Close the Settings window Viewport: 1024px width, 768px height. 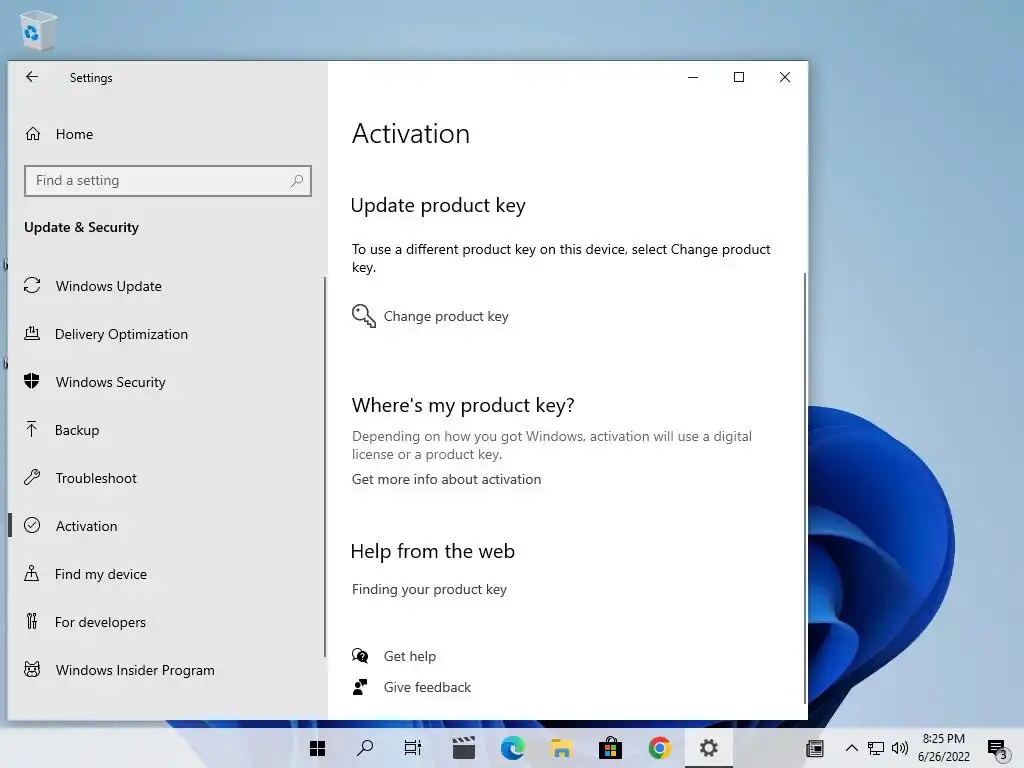coord(785,77)
